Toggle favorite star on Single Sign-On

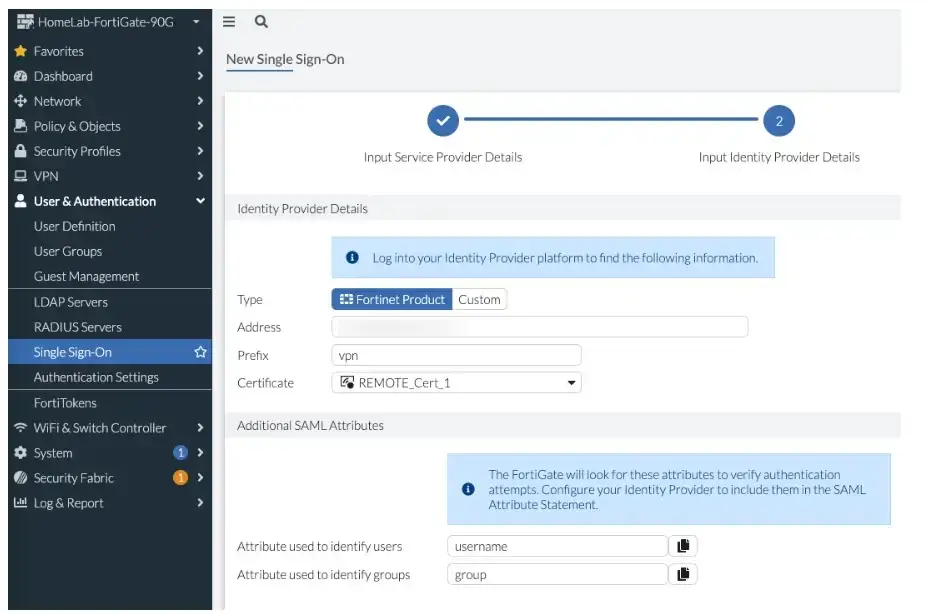point(200,352)
